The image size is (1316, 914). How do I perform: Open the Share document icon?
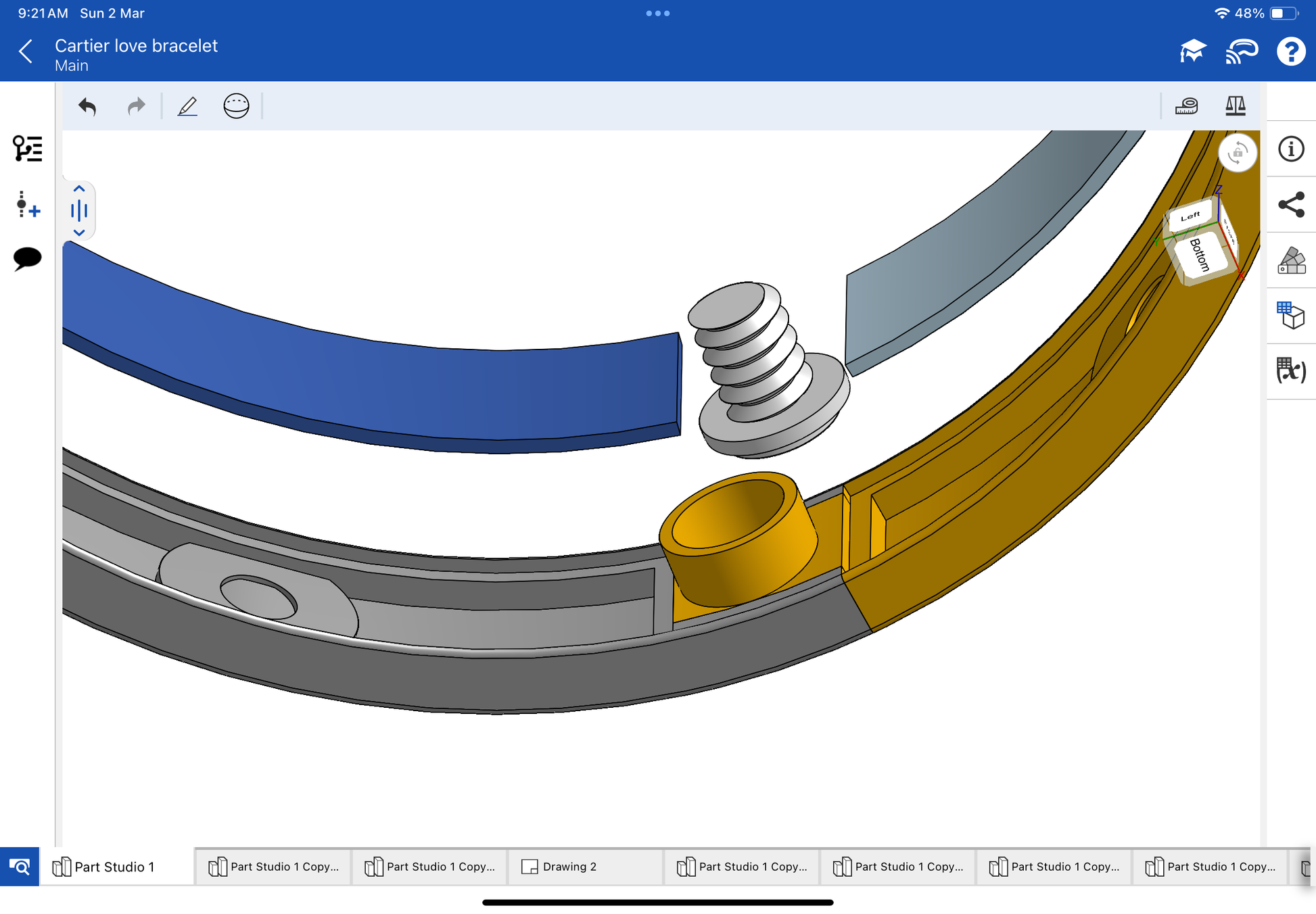(1291, 205)
